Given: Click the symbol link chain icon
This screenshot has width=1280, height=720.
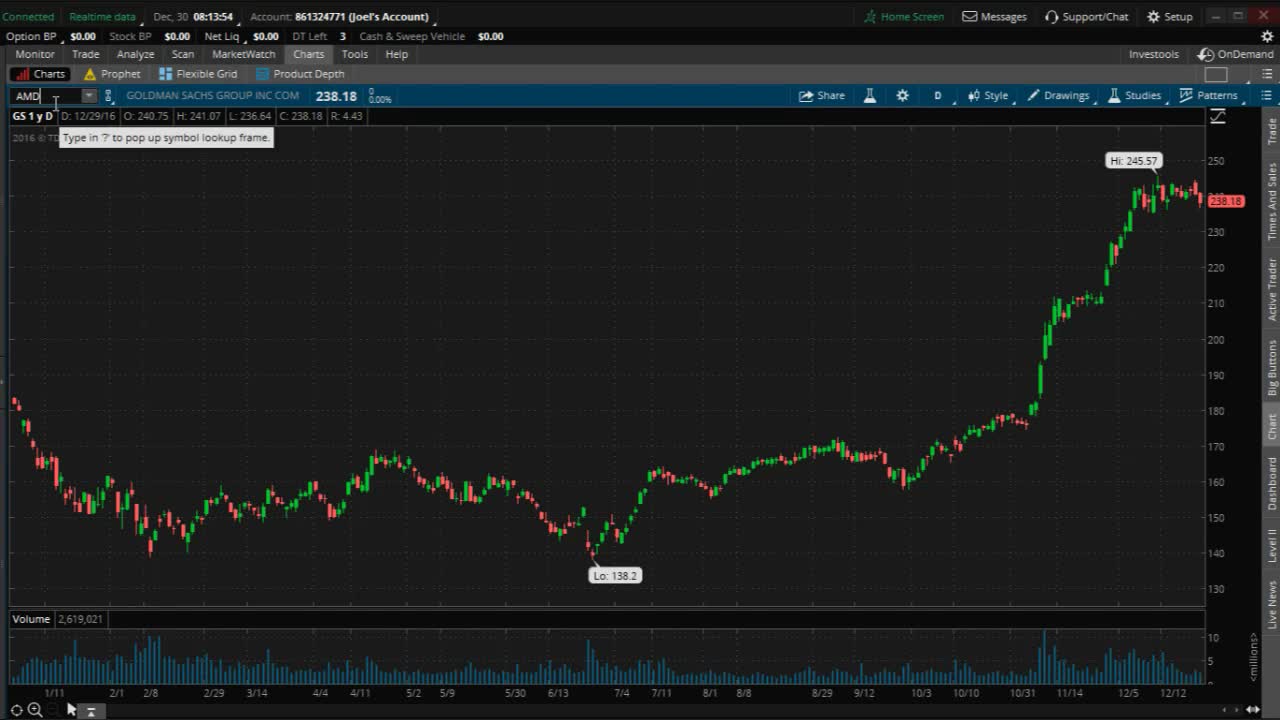Looking at the screenshot, I should tap(109, 96).
